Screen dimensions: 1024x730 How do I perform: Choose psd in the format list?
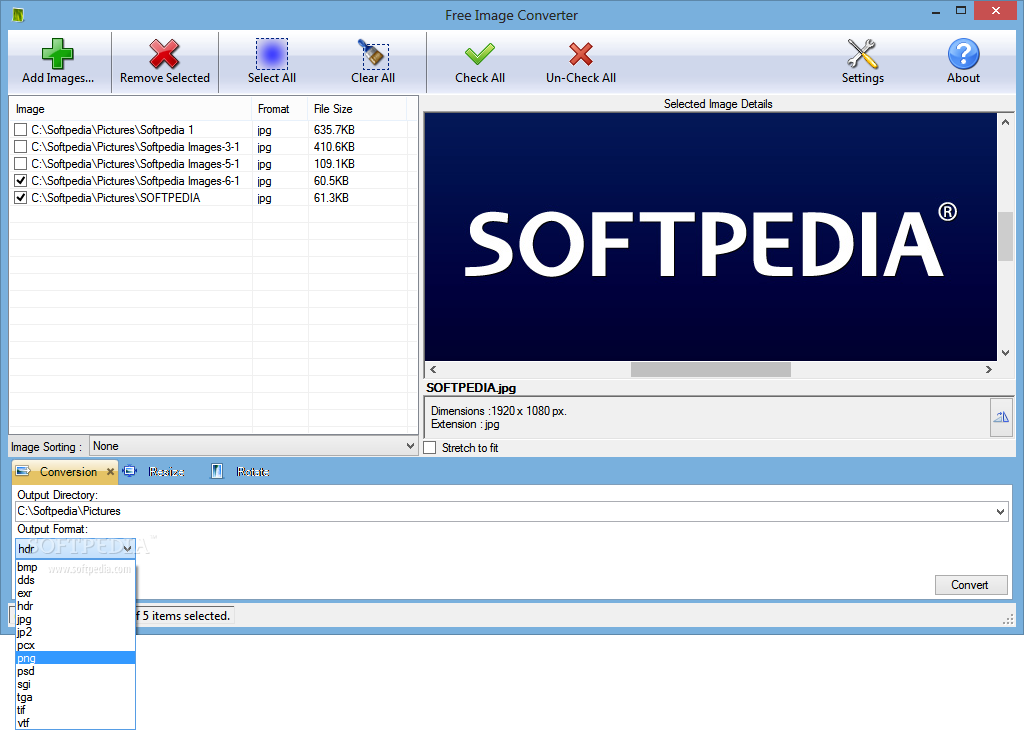75,671
